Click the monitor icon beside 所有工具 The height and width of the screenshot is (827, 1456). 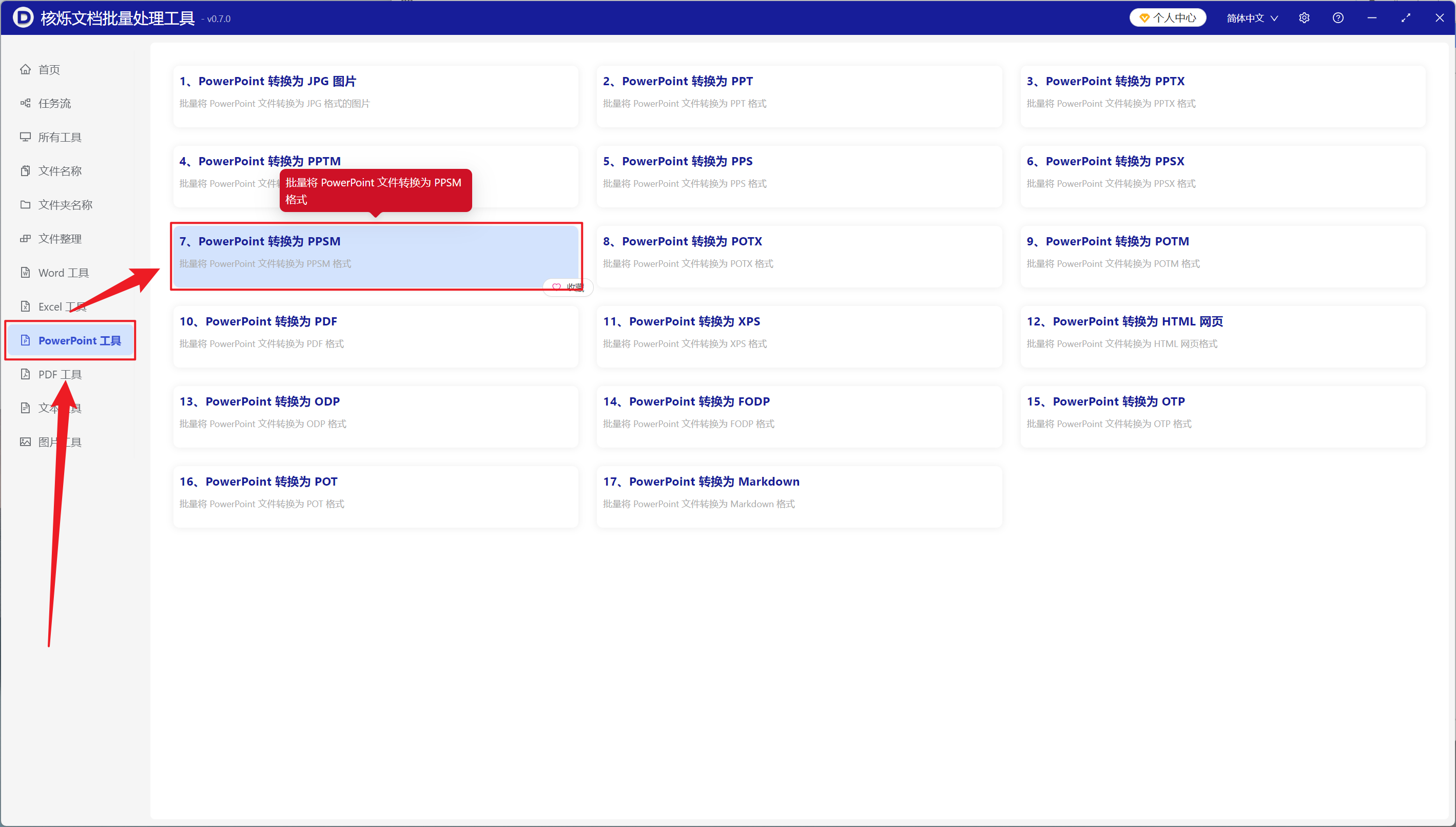click(x=26, y=137)
